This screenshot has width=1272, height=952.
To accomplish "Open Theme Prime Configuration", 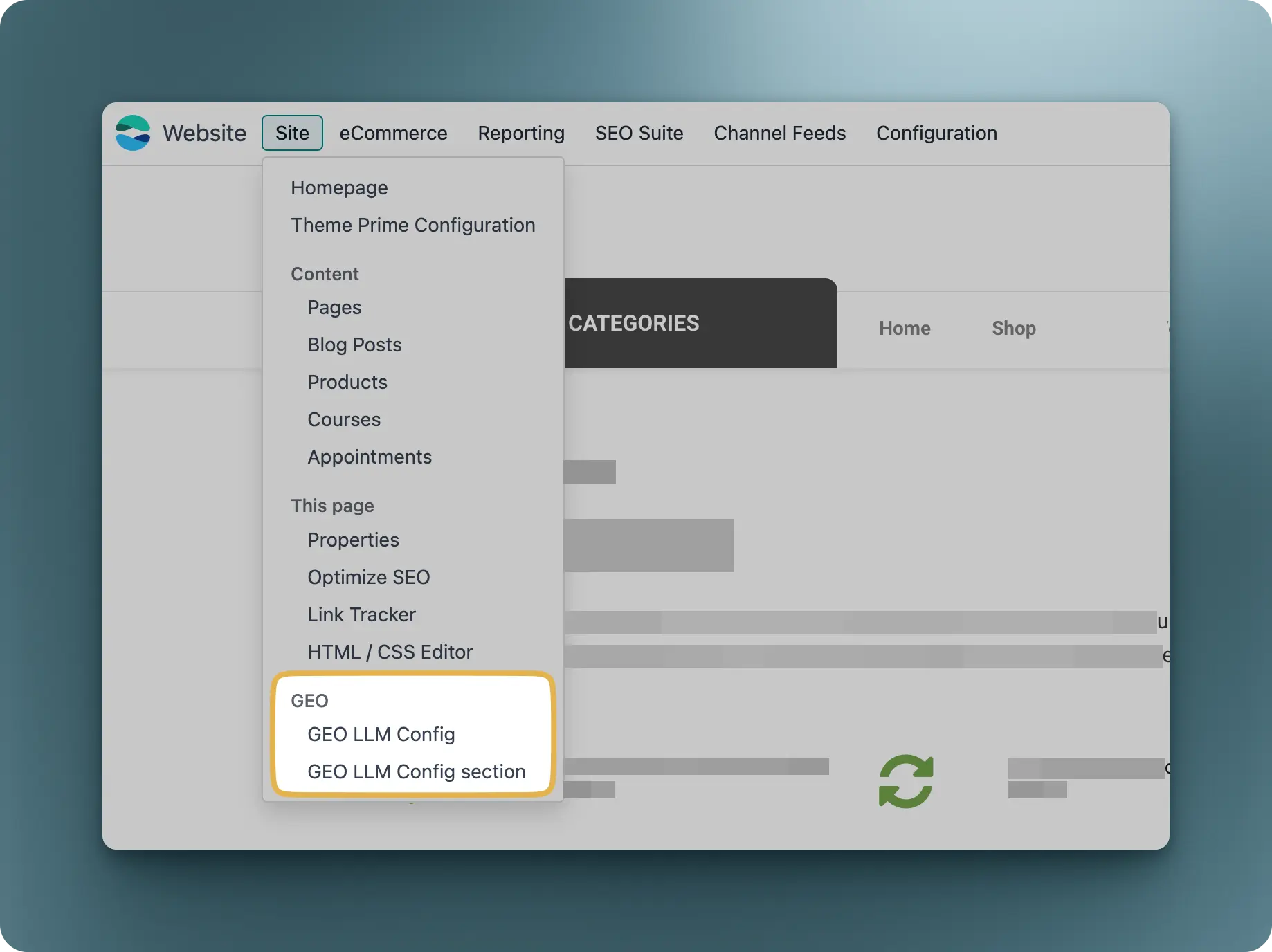I will point(412,225).
